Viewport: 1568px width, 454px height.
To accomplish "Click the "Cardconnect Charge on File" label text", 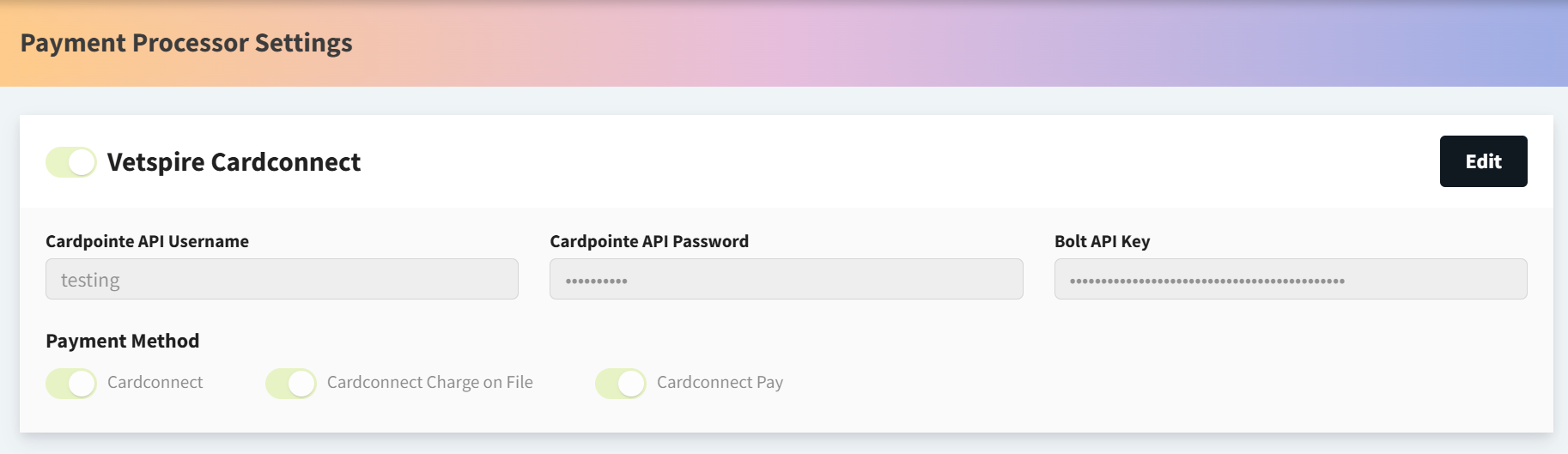I will (x=429, y=382).
